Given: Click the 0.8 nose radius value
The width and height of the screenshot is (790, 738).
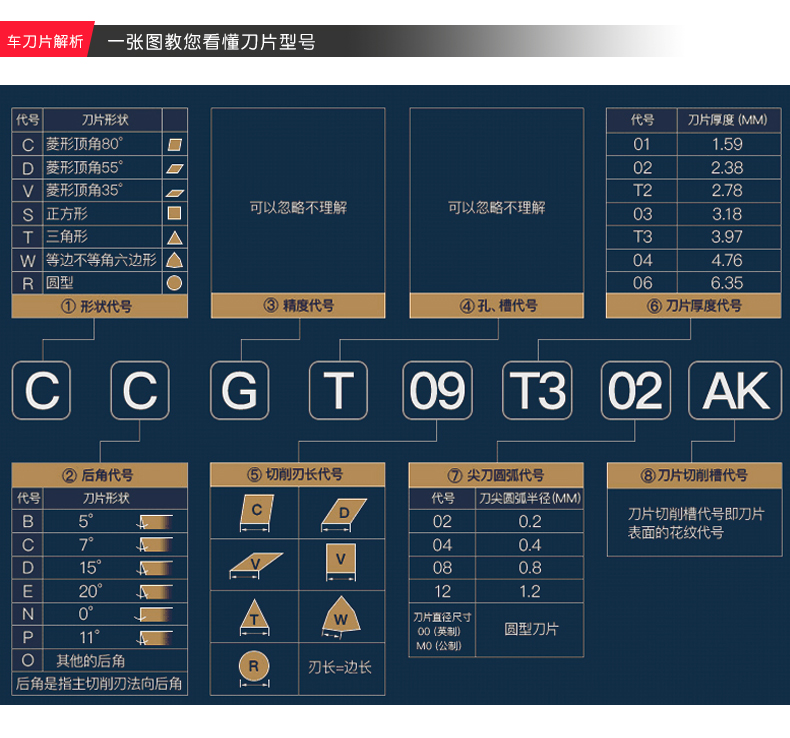Looking at the screenshot, I should [x=530, y=568].
